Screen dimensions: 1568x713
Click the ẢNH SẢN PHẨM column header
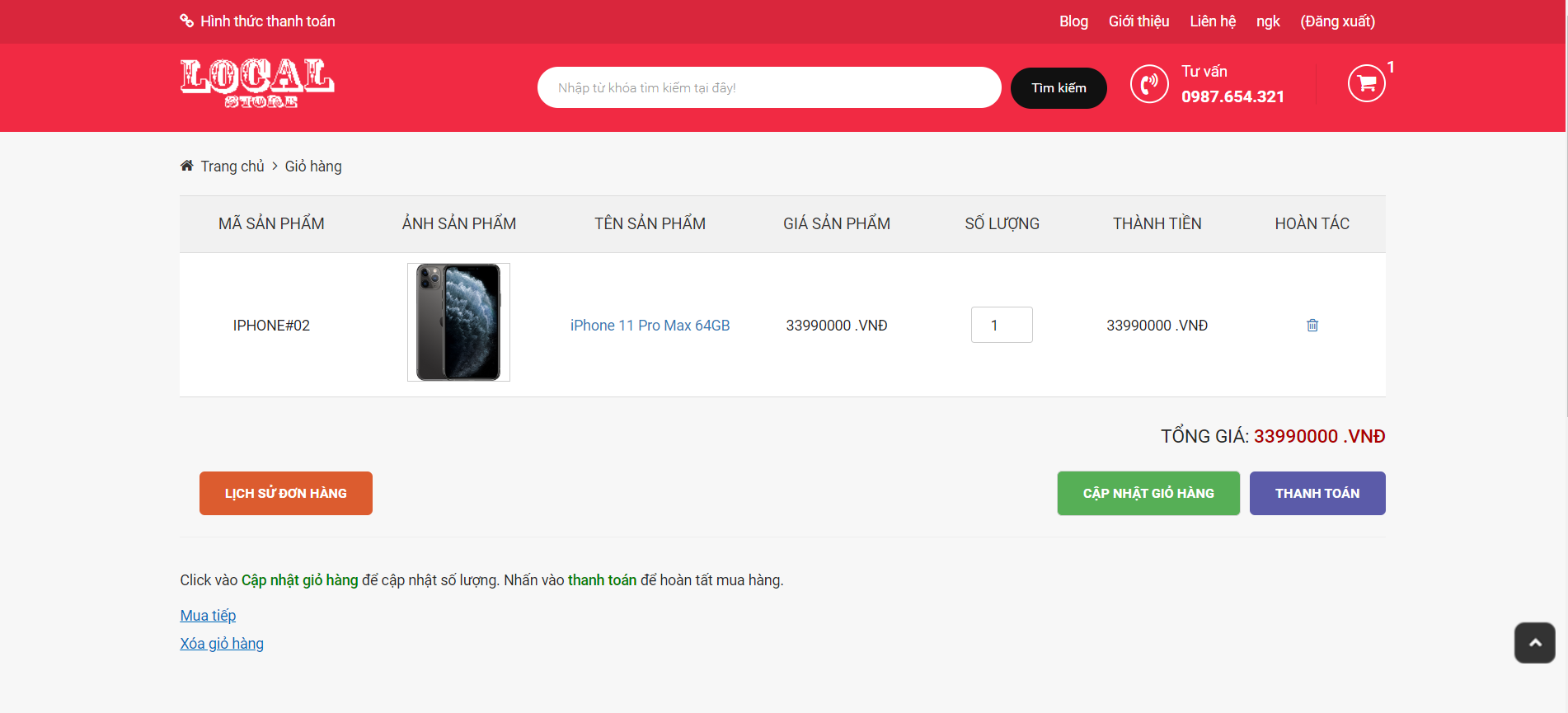click(459, 223)
